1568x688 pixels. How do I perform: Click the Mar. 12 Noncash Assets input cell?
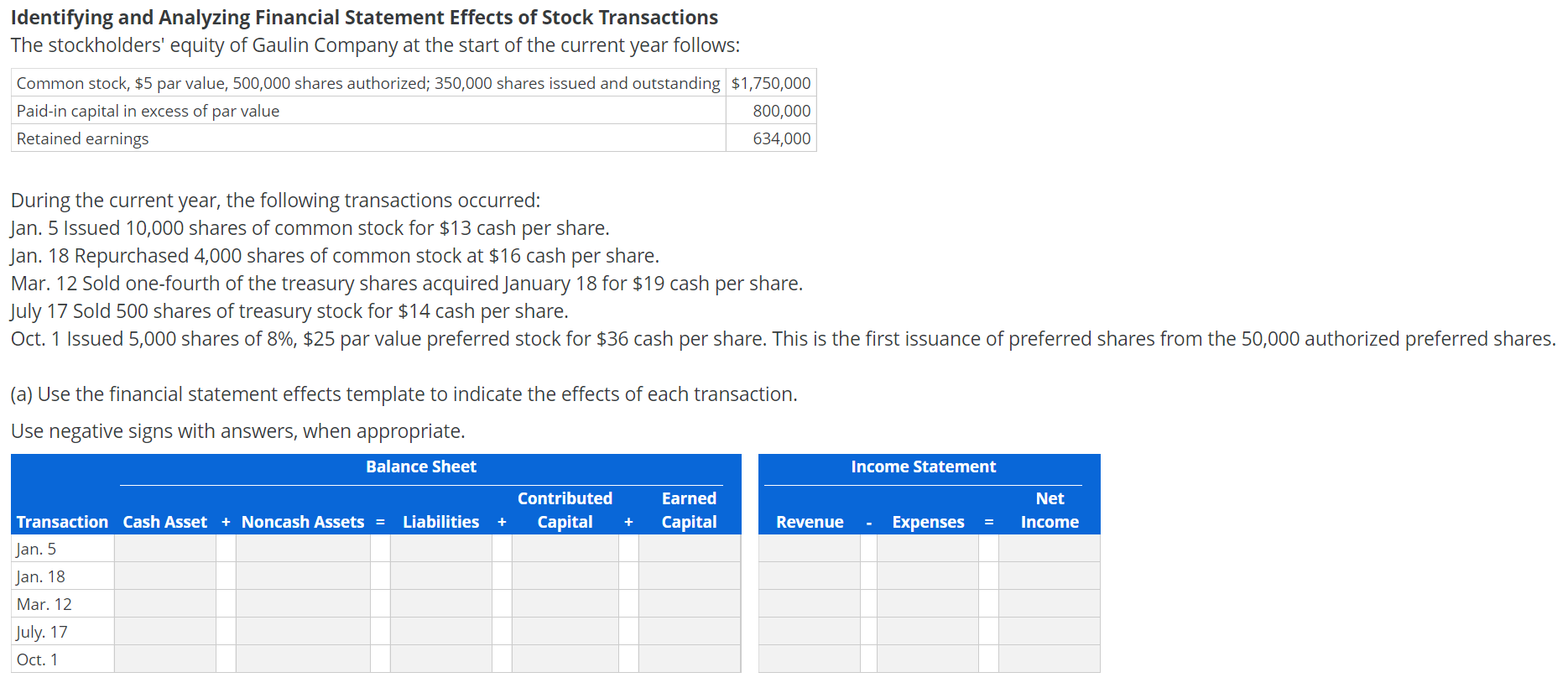(x=303, y=604)
